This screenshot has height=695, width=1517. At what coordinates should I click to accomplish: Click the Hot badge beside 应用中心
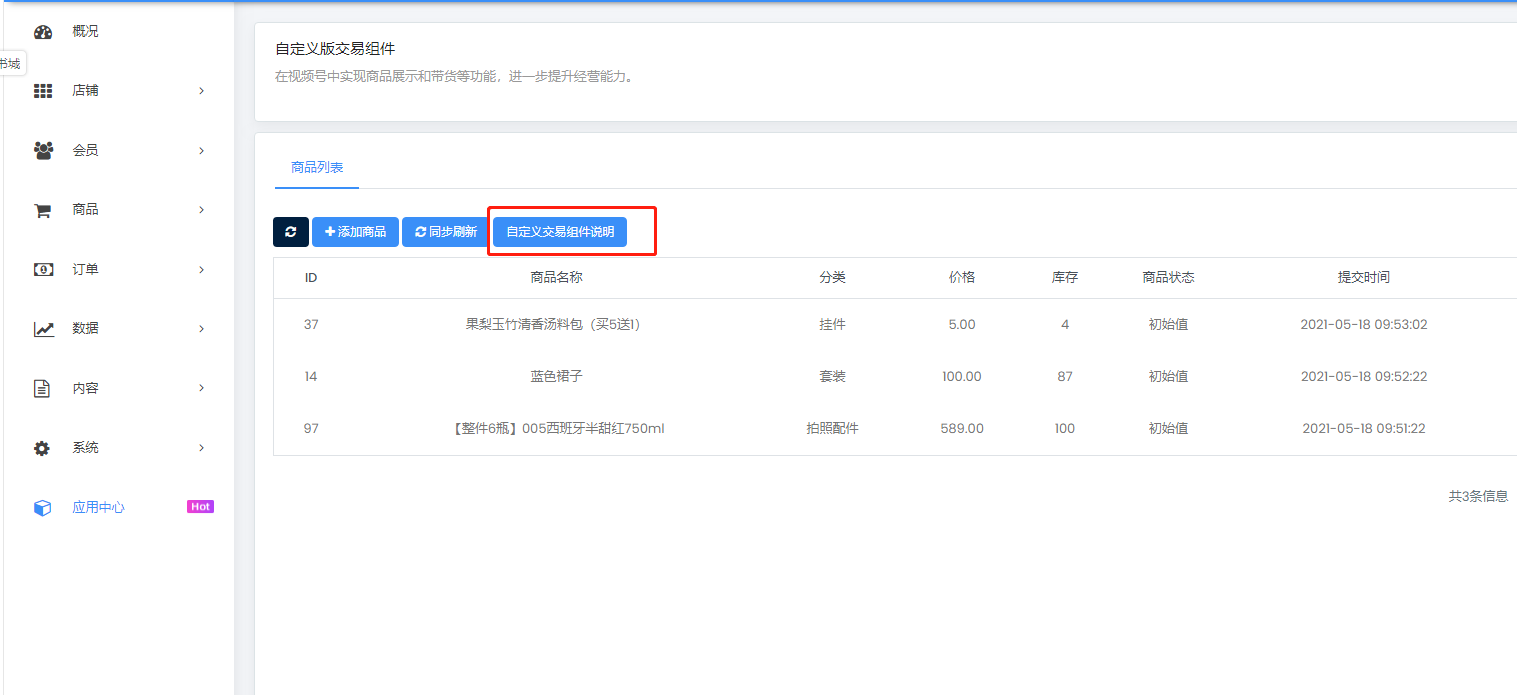click(201, 507)
